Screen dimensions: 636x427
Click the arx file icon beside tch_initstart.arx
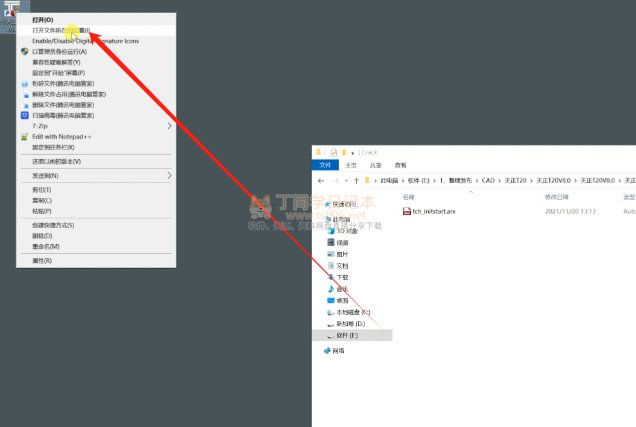coord(406,211)
